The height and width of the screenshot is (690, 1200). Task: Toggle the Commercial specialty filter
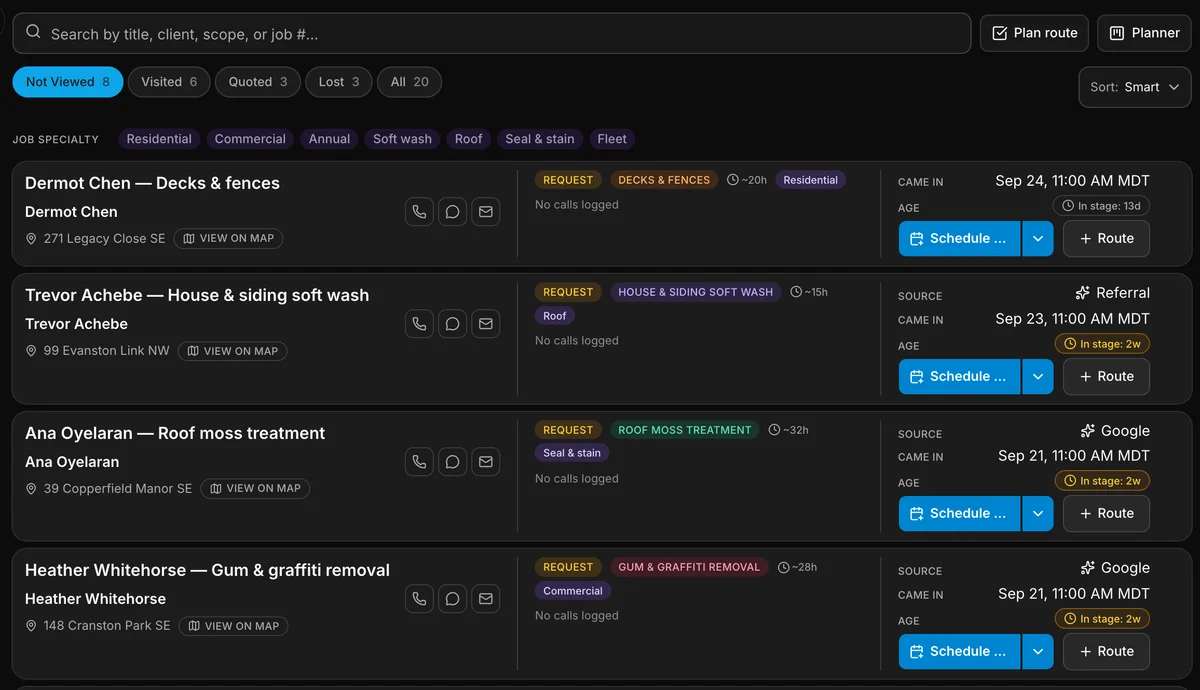(250, 139)
